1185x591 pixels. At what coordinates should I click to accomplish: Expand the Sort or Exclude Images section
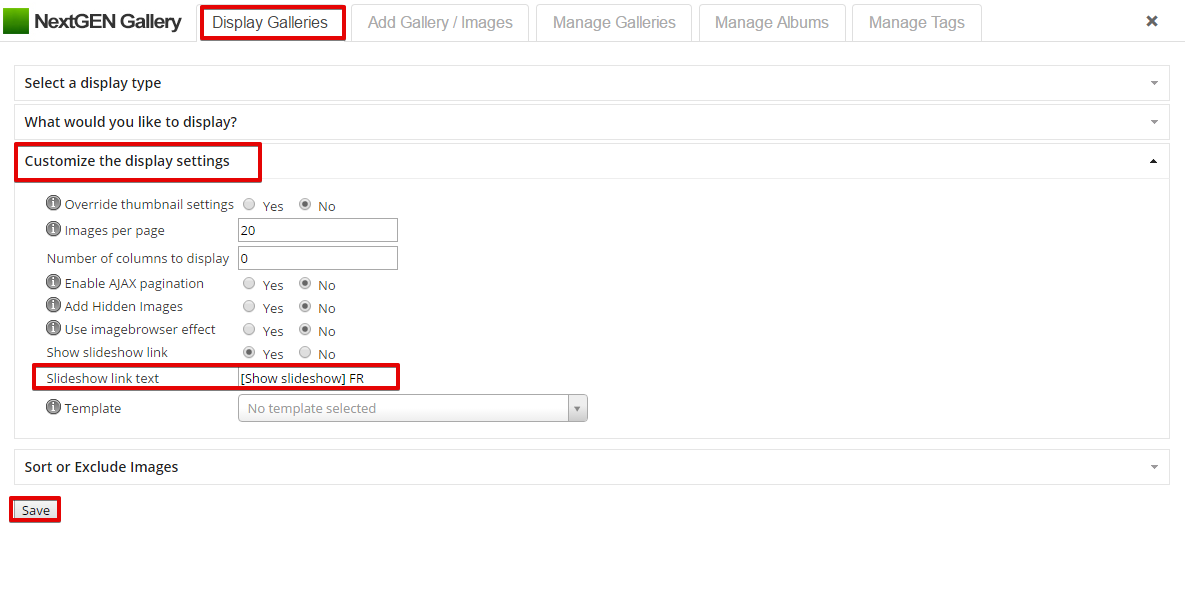coord(592,467)
